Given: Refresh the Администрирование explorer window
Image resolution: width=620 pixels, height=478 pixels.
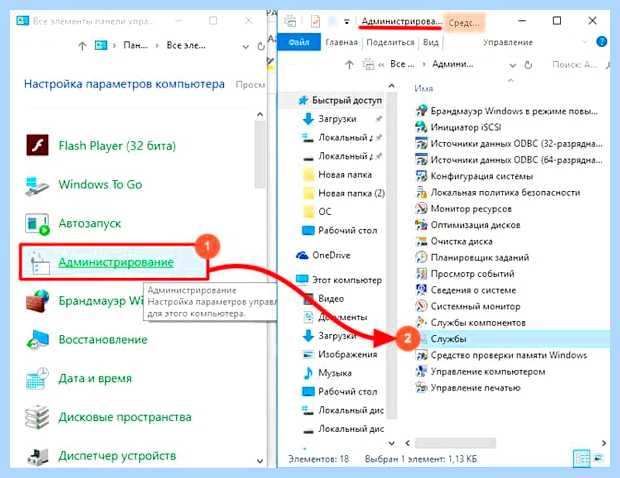Looking at the screenshot, I should (x=528, y=65).
